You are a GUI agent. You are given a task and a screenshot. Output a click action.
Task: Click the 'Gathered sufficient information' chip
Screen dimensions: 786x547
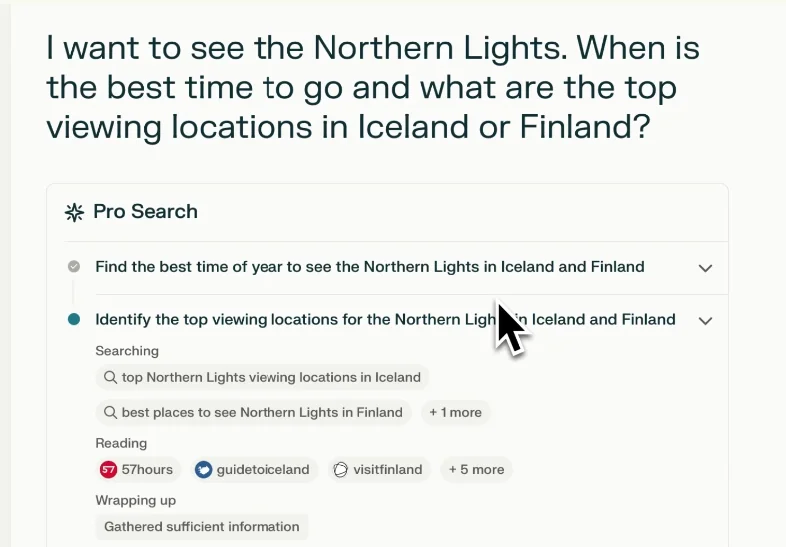[x=202, y=527]
